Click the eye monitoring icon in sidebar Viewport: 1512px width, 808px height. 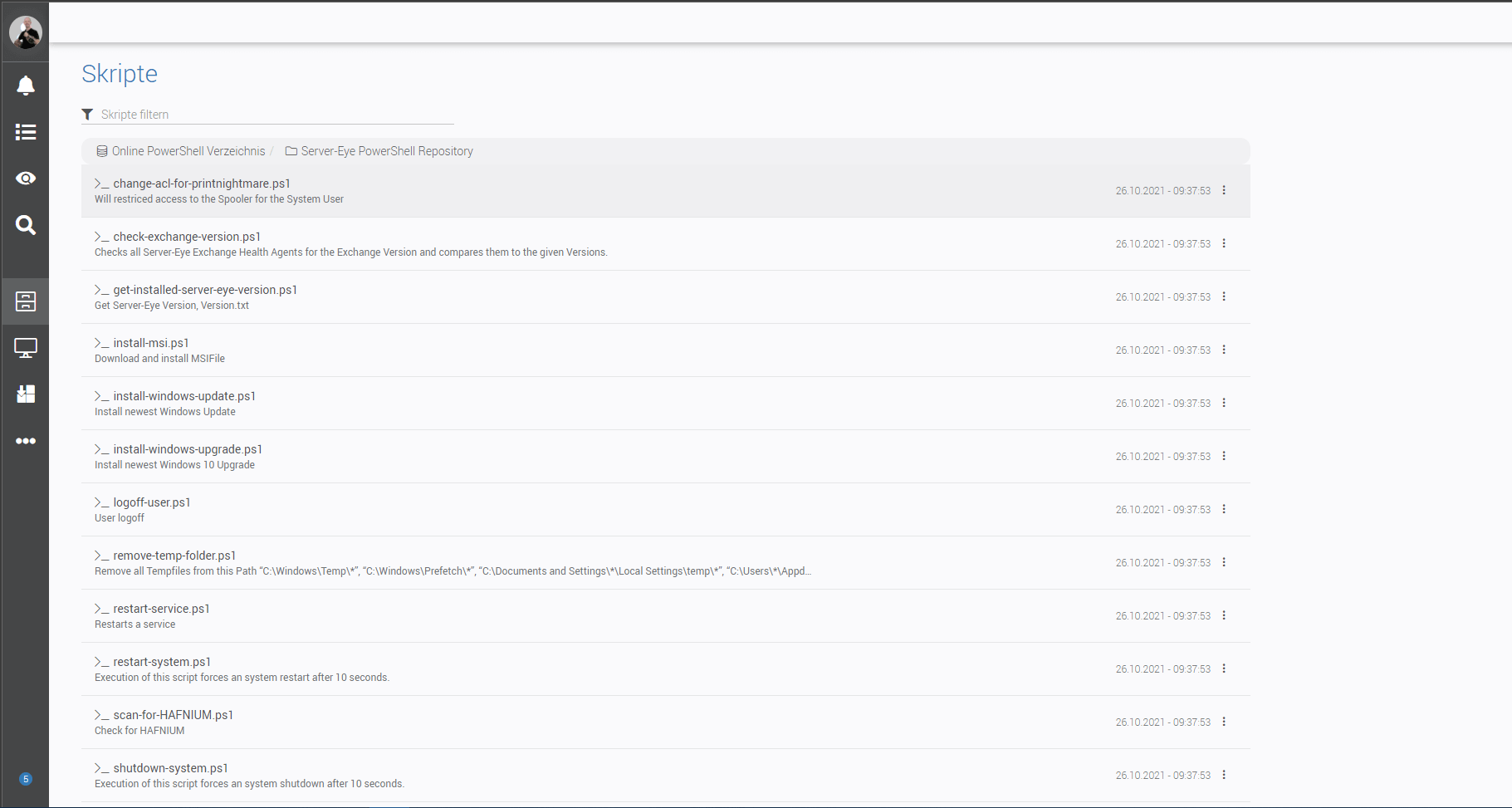26,179
